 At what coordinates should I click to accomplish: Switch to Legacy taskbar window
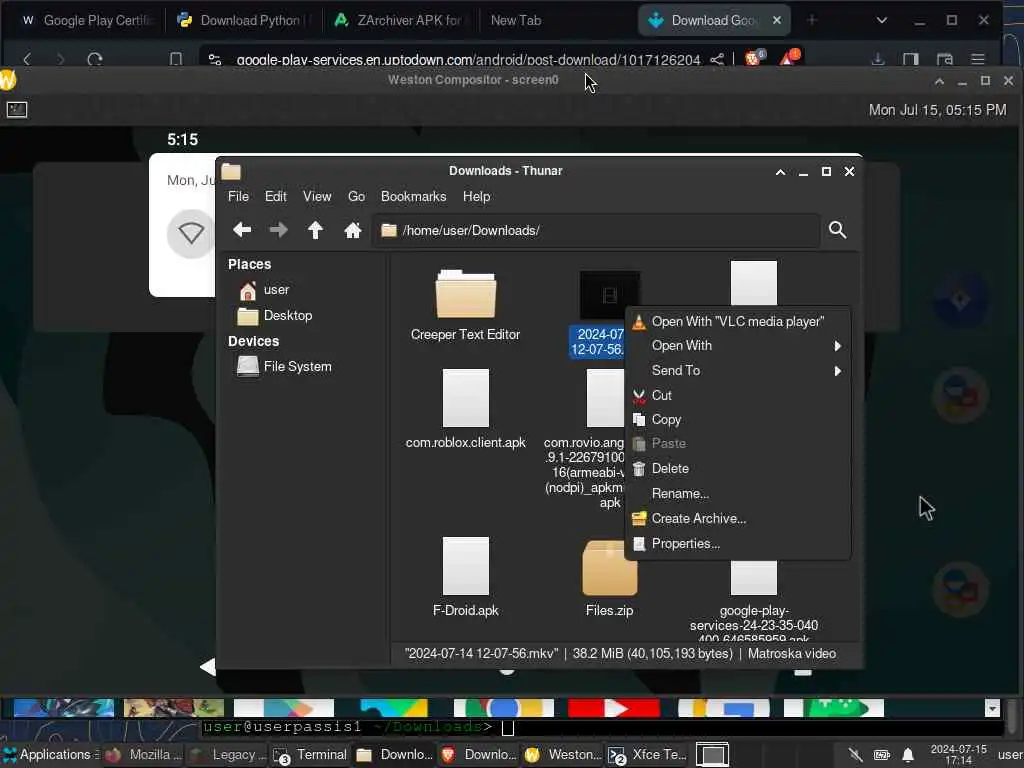pos(227,754)
